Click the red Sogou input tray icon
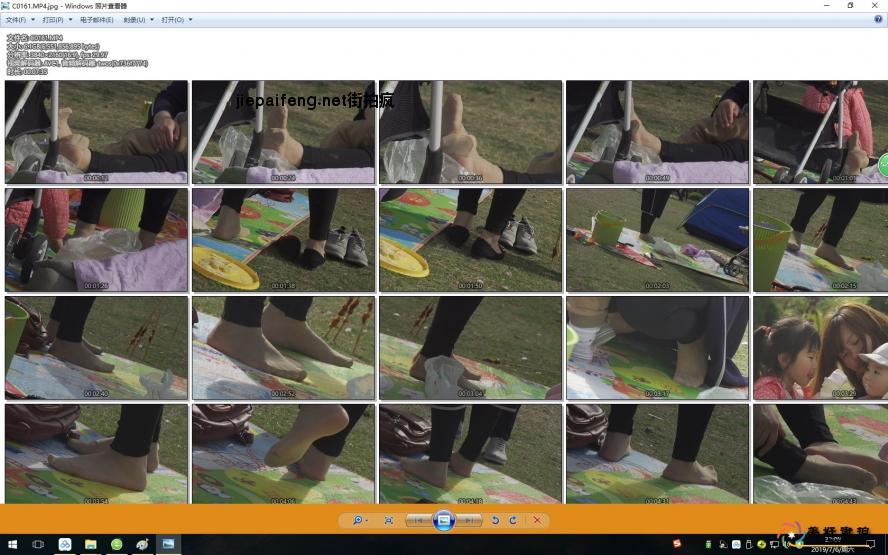 [x=677, y=544]
